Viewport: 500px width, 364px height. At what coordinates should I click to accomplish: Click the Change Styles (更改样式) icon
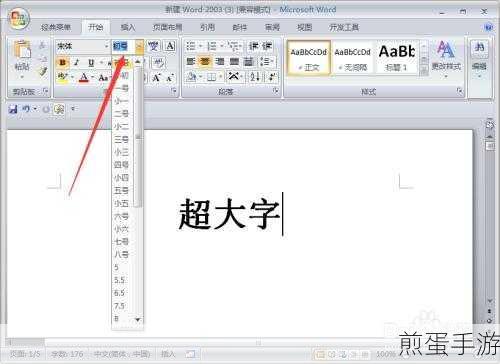point(446,49)
